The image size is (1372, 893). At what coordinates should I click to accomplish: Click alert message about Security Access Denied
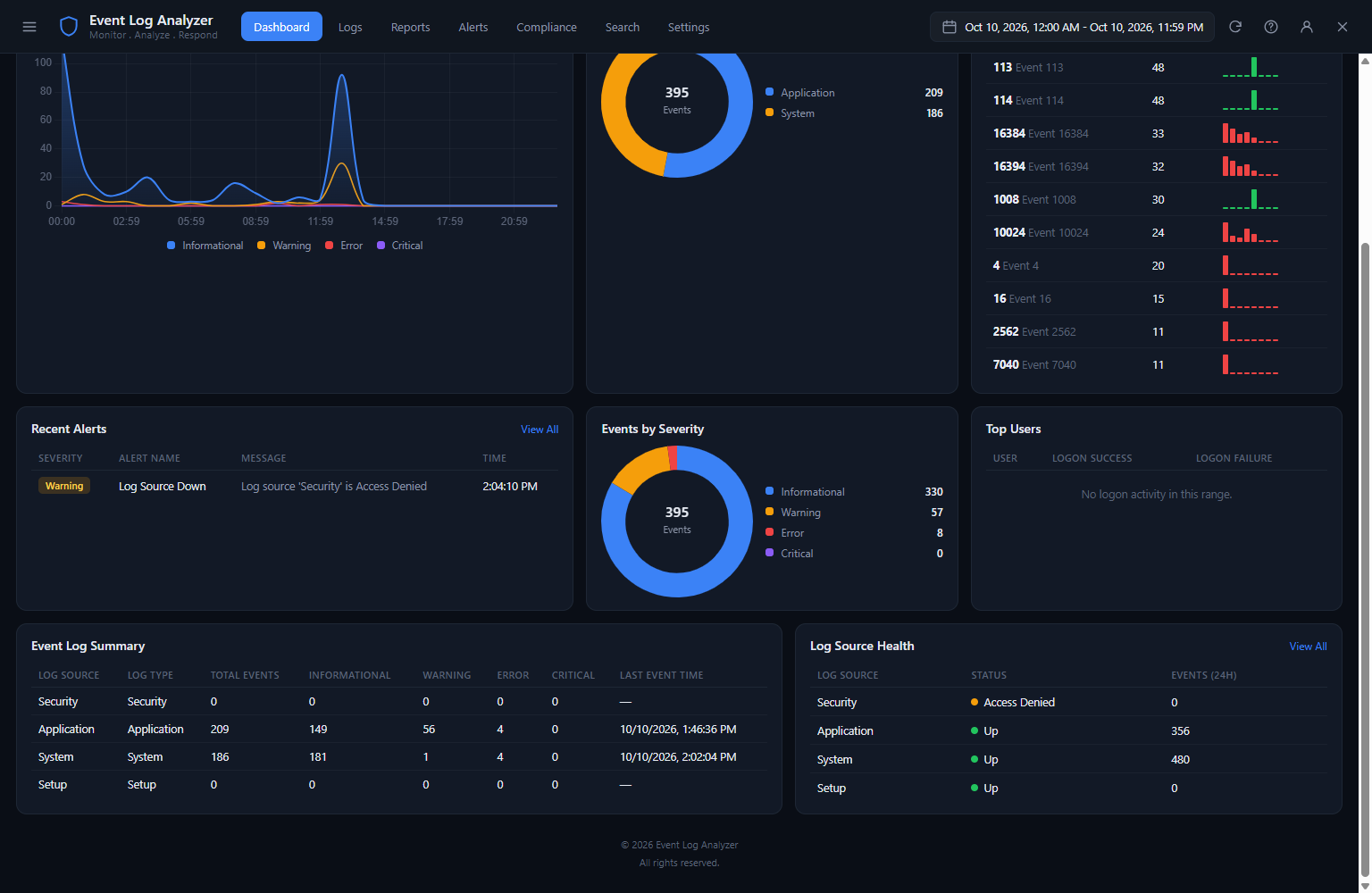tap(334, 487)
